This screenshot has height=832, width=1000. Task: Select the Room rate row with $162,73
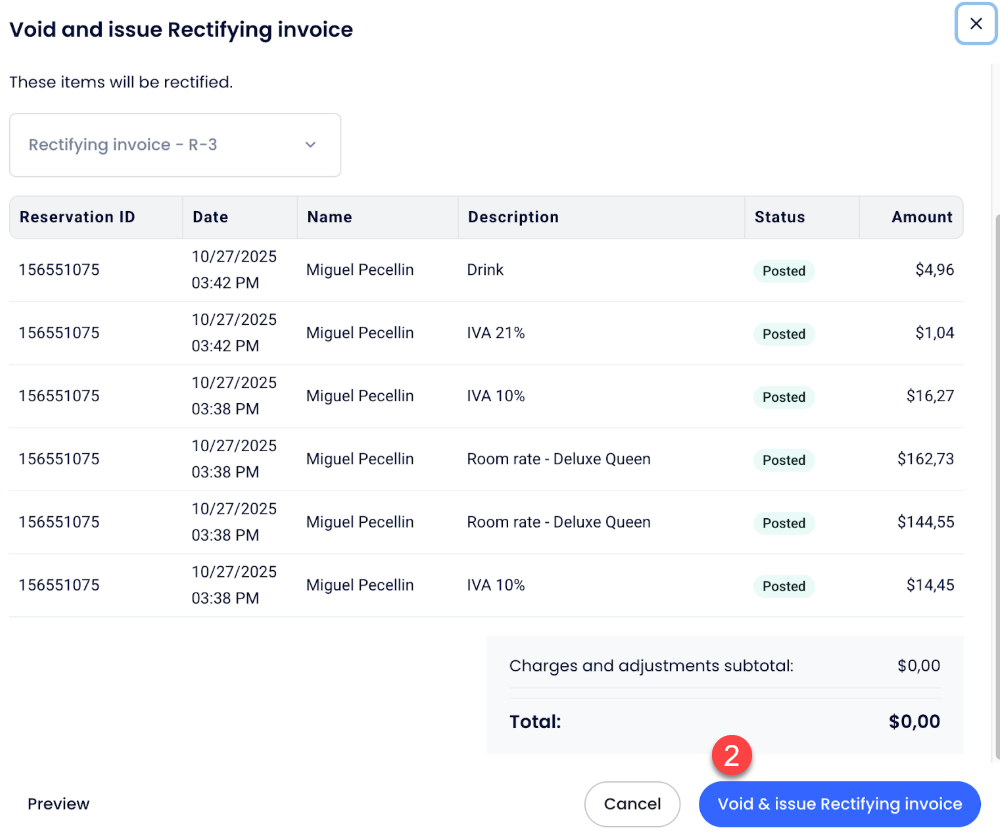click(558, 459)
